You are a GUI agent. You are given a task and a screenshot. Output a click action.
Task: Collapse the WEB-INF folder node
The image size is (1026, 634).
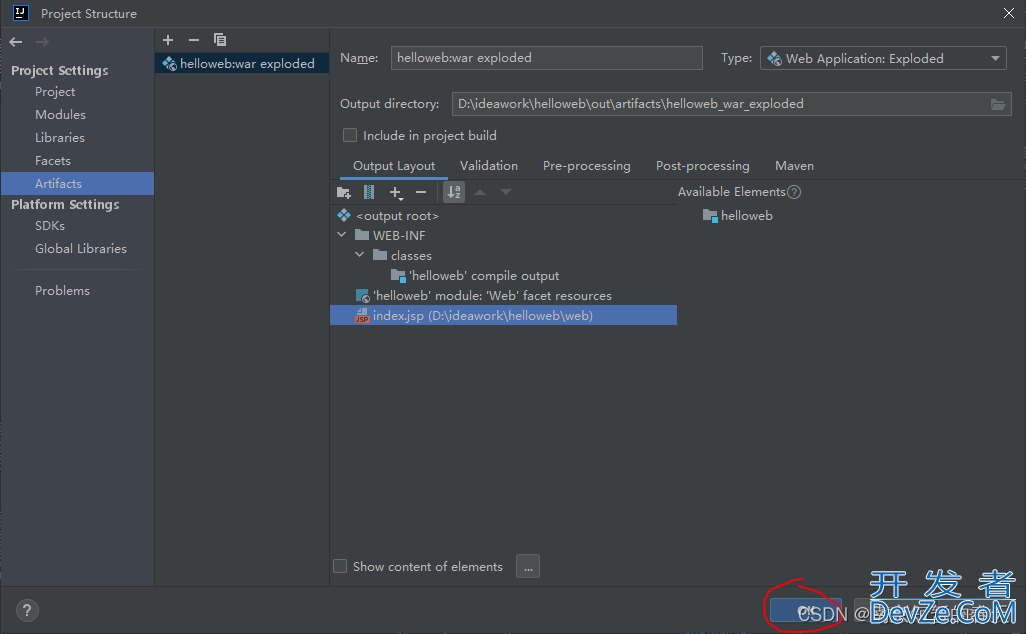[x=342, y=235]
